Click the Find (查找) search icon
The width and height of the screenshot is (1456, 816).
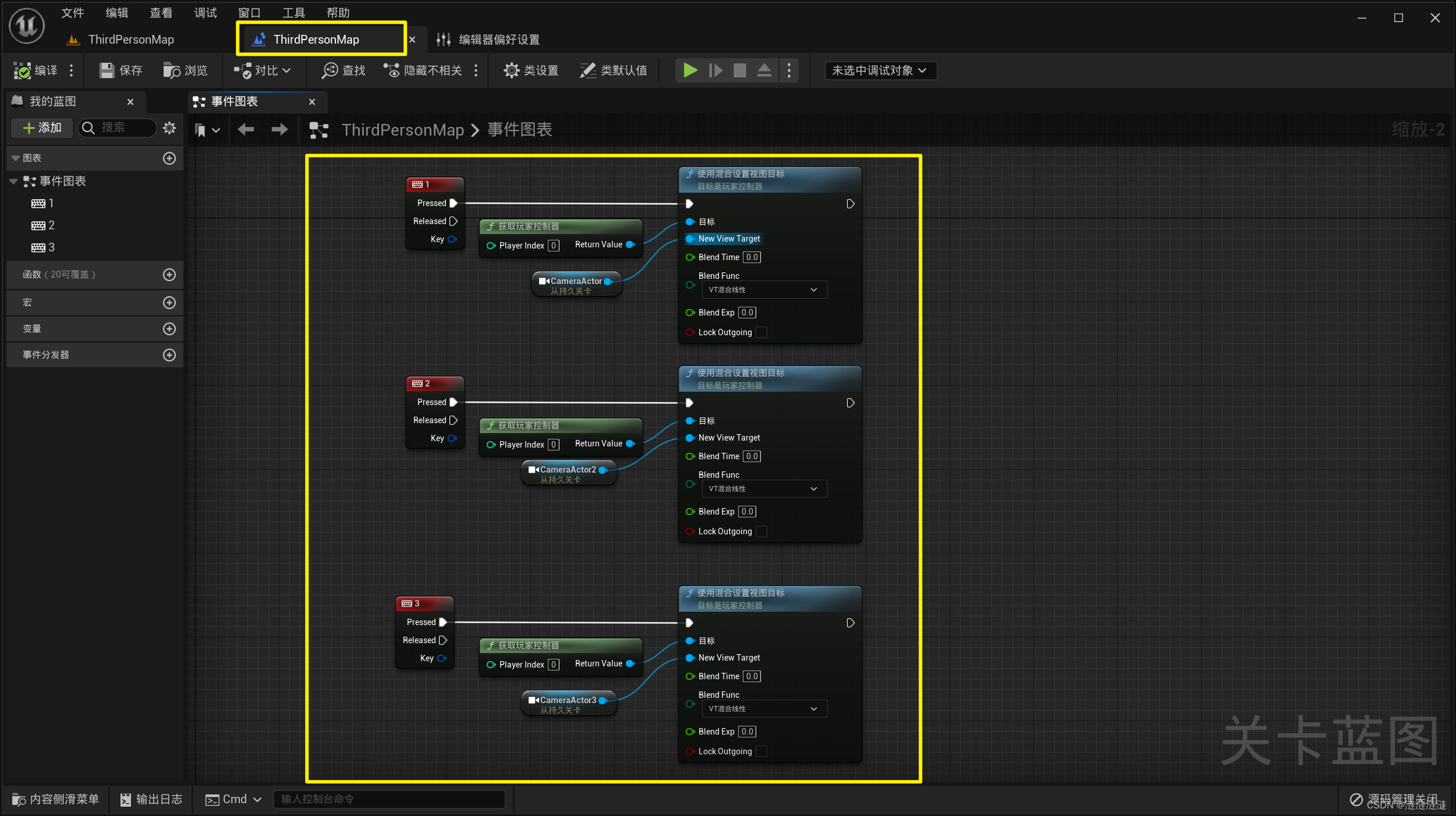click(330, 70)
